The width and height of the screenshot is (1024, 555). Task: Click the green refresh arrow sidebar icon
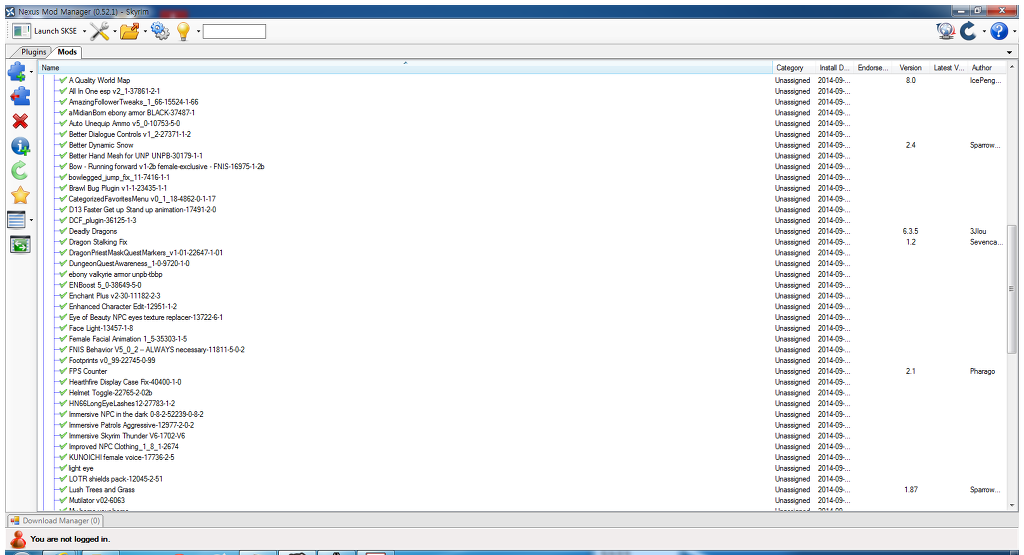(x=20, y=170)
